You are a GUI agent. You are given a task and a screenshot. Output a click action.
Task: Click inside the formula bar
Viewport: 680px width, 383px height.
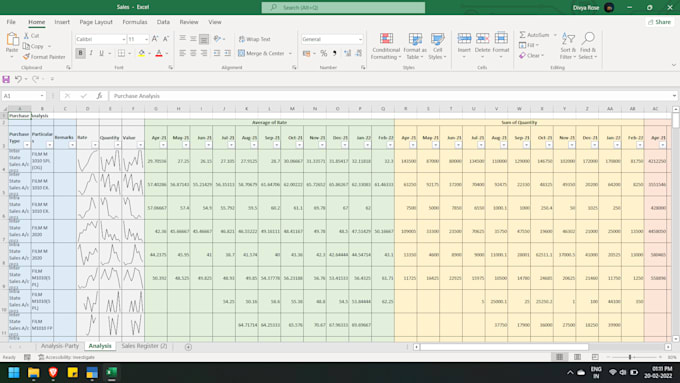pyautogui.click(x=390, y=96)
